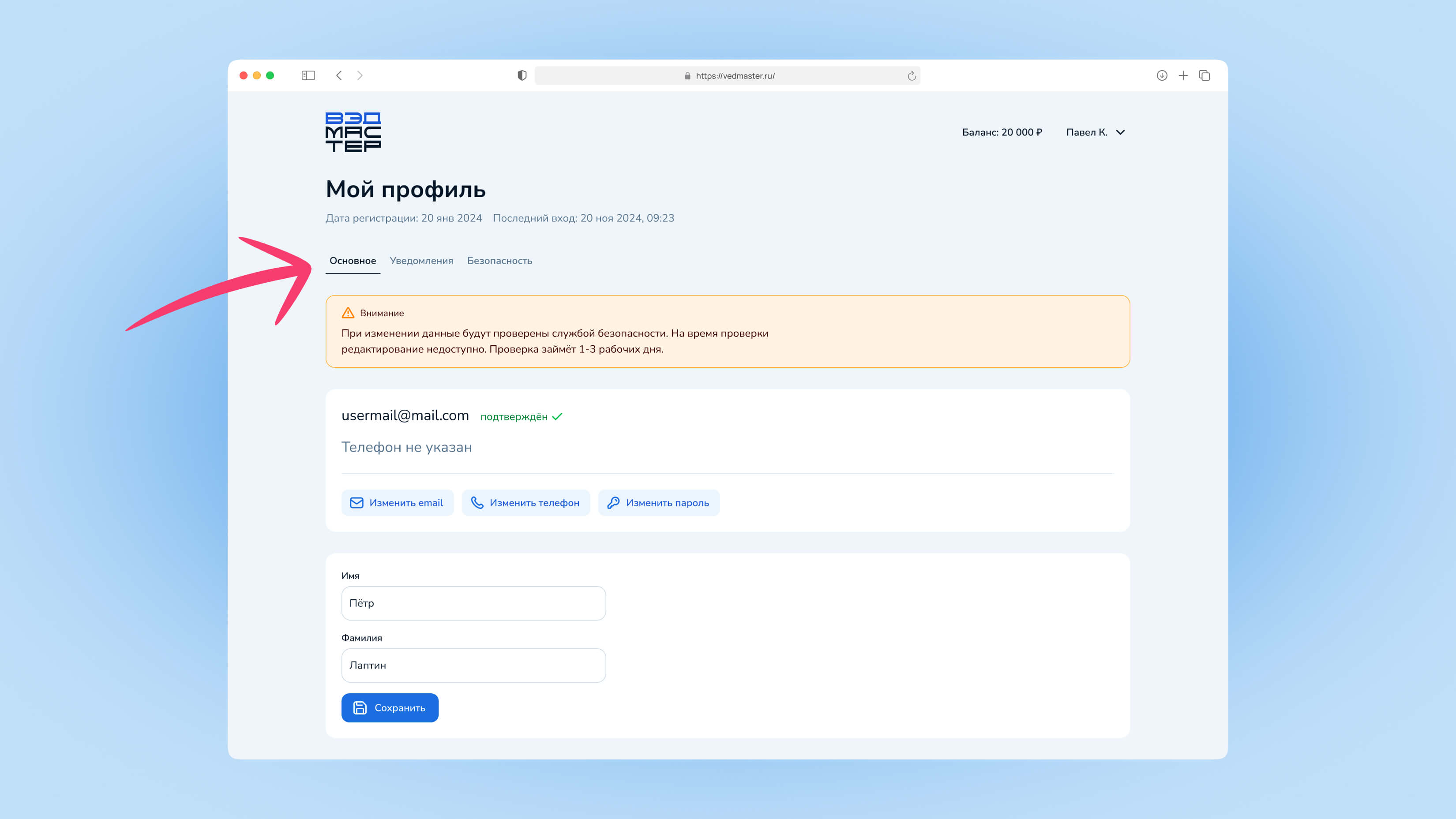Focus the Имя input field
The width and height of the screenshot is (1456, 819).
pos(473,603)
